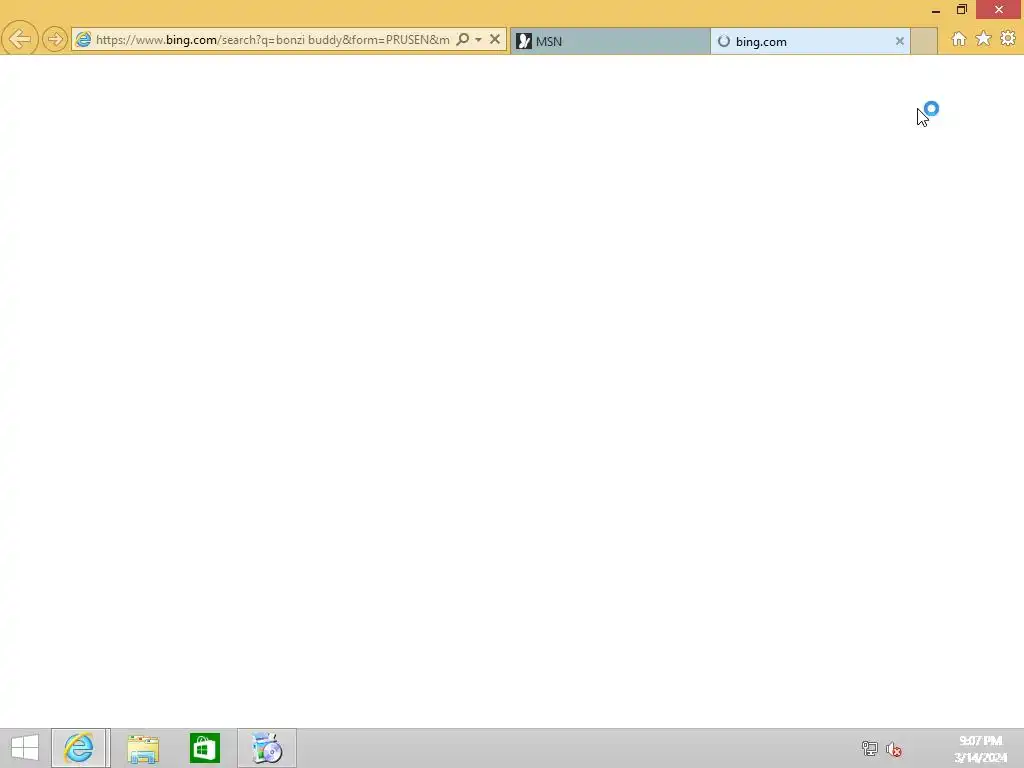Open the address bar autocomplete dropdown arrow

point(479,39)
